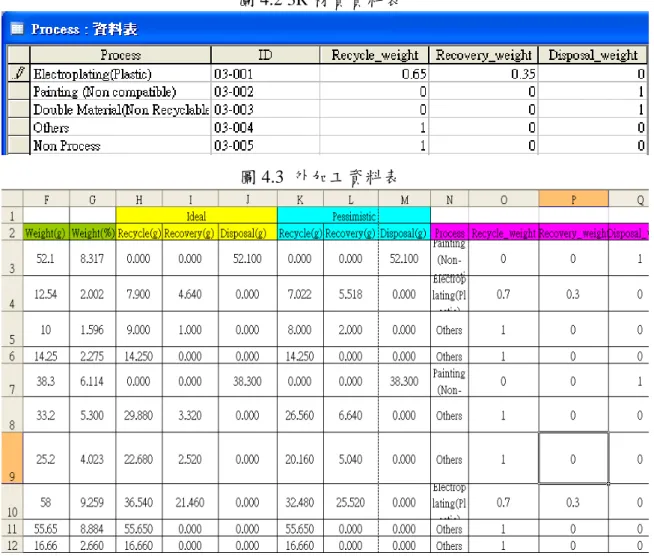This screenshot has width=654, height=556.
Task: Click the green Weight(g) header cell
Action: pos(46,232)
